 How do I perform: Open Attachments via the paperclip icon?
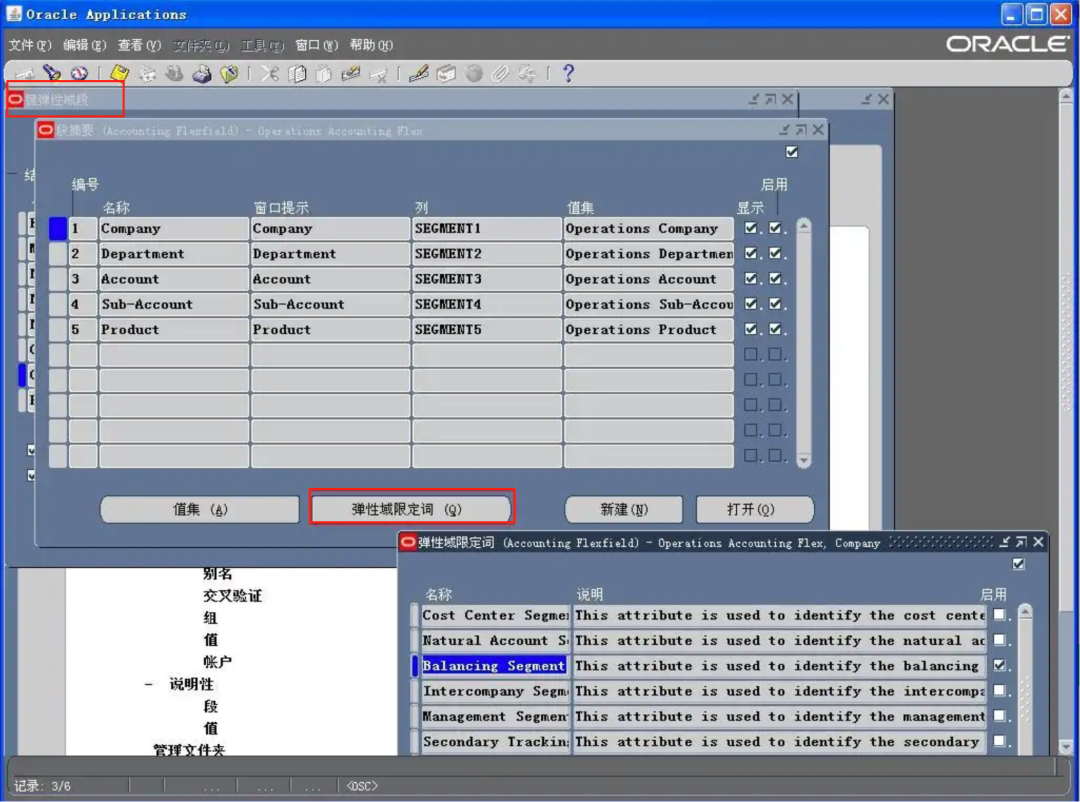pos(500,74)
